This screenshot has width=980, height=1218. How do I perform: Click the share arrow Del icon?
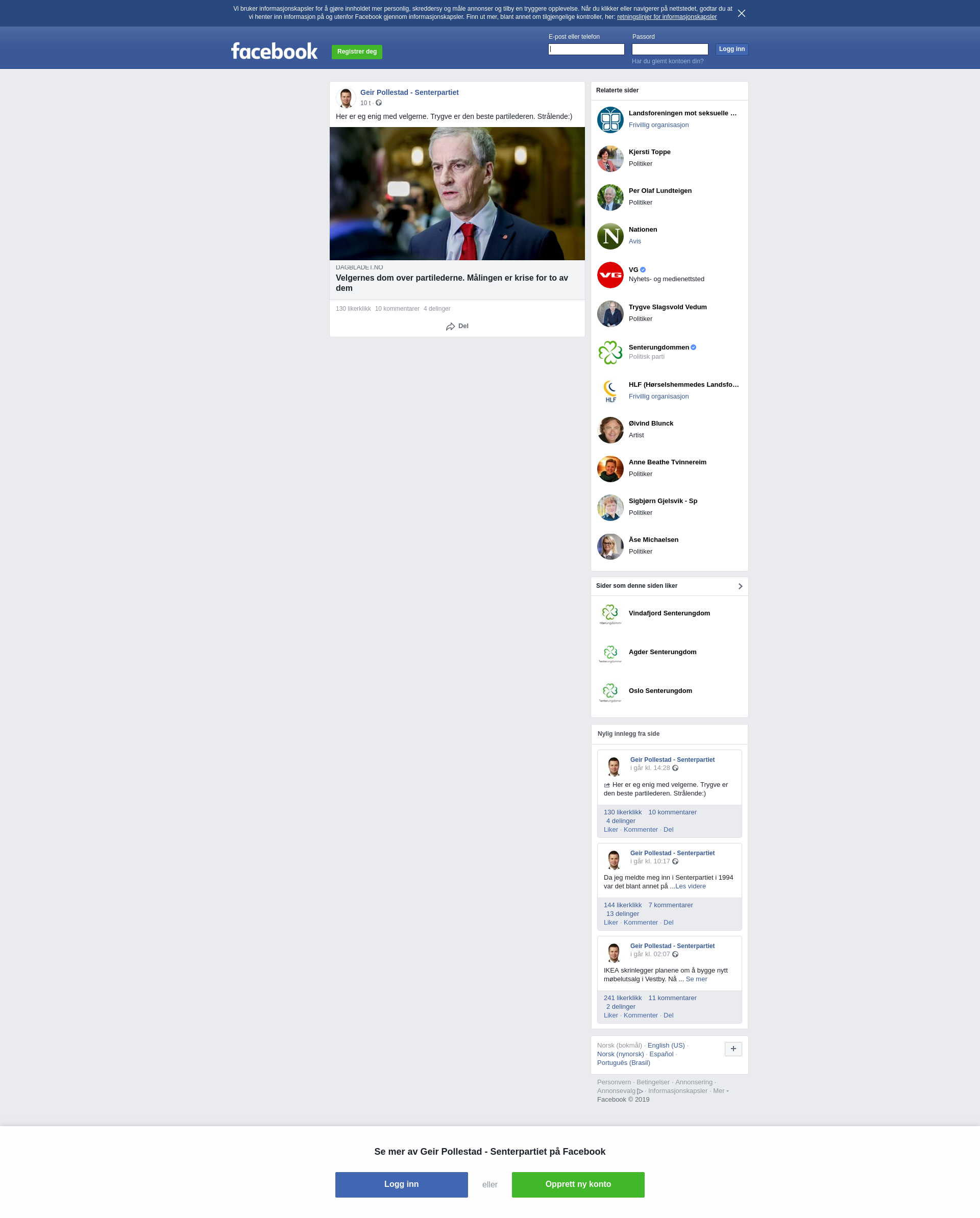click(x=450, y=327)
